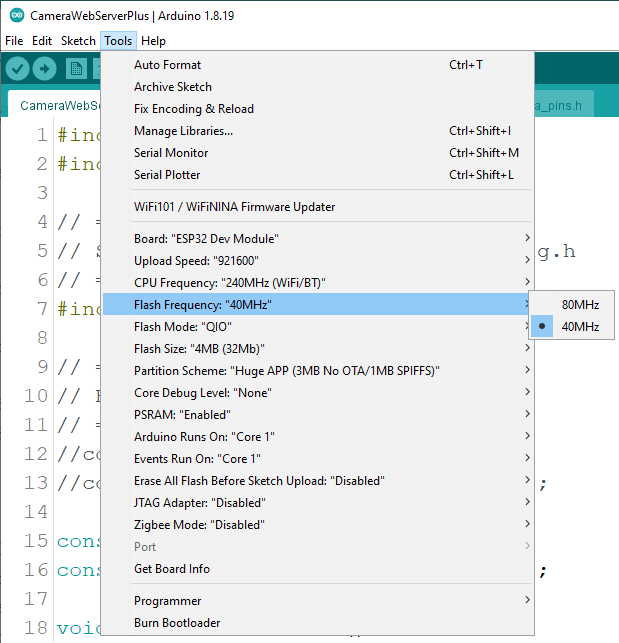Viewport: 619px width, 643px height.
Task: Select Fix Encoding & Reload
Action: click(x=318, y=109)
